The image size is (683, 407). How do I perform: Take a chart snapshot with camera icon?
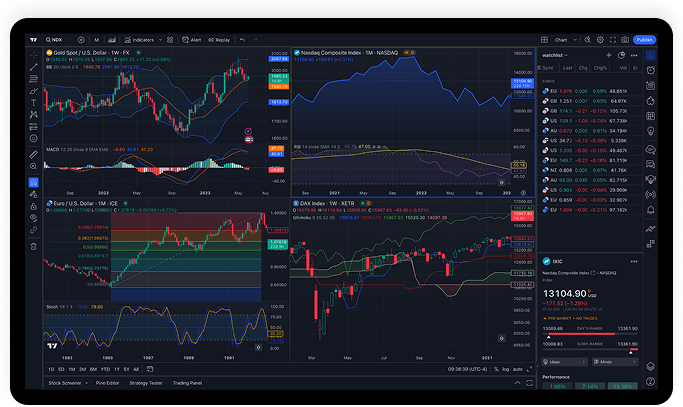coord(625,40)
